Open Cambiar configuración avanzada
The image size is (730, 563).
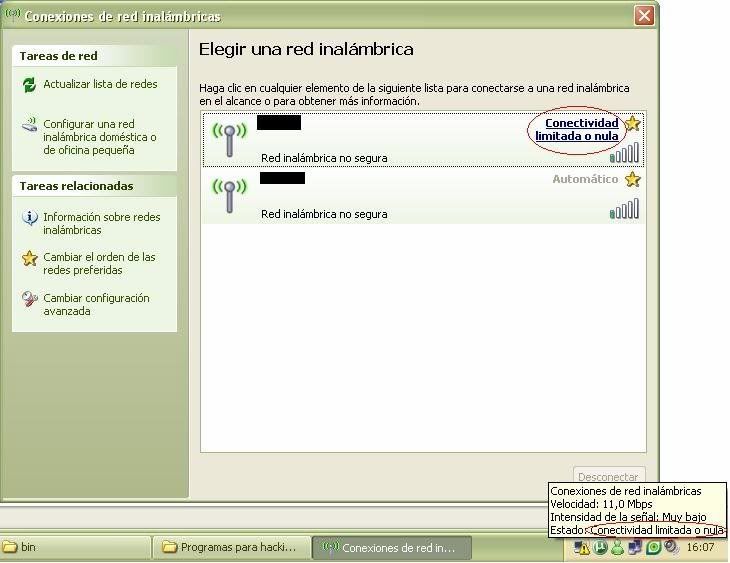click(96, 305)
